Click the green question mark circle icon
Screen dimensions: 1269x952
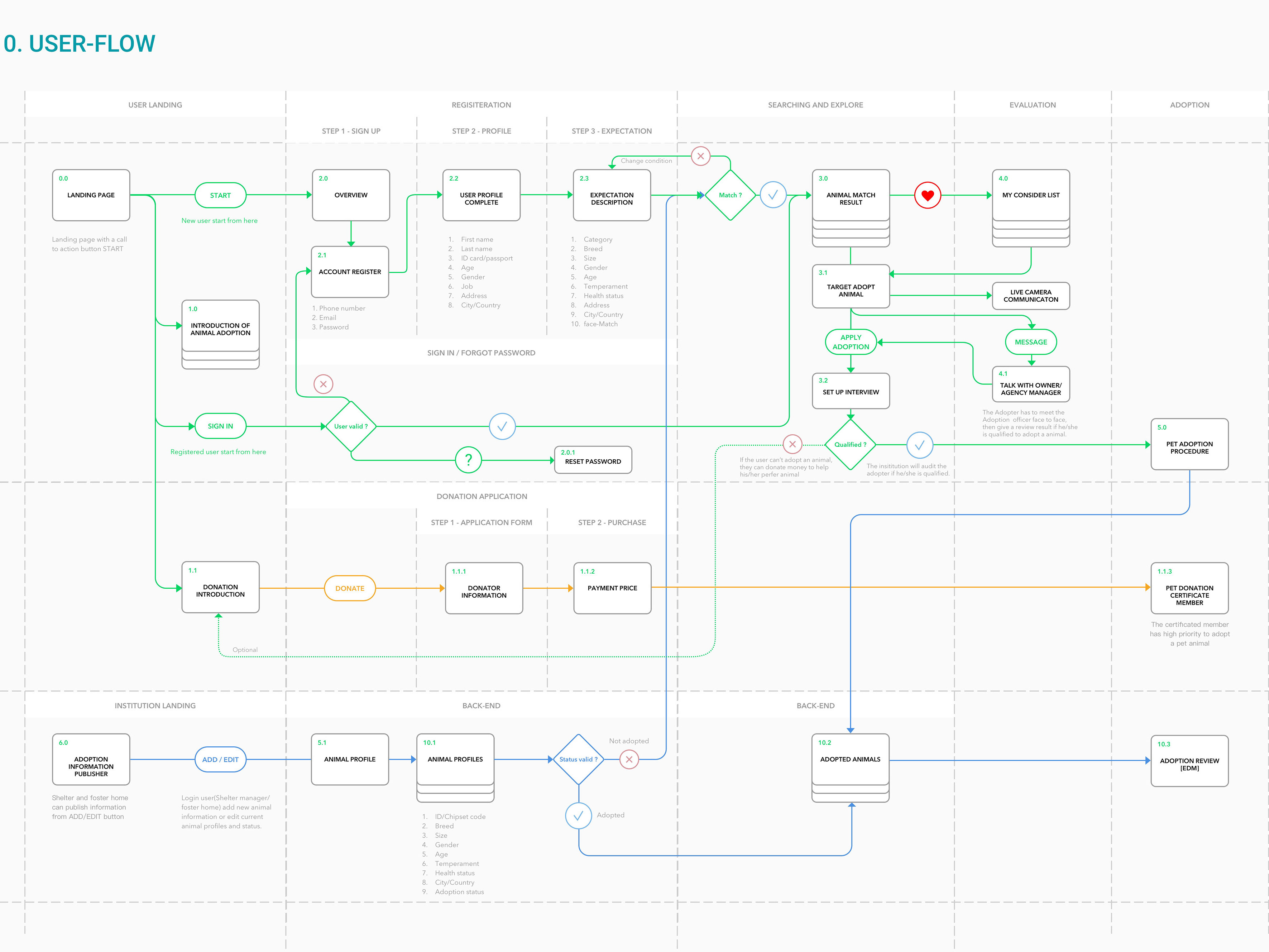(x=468, y=460)
